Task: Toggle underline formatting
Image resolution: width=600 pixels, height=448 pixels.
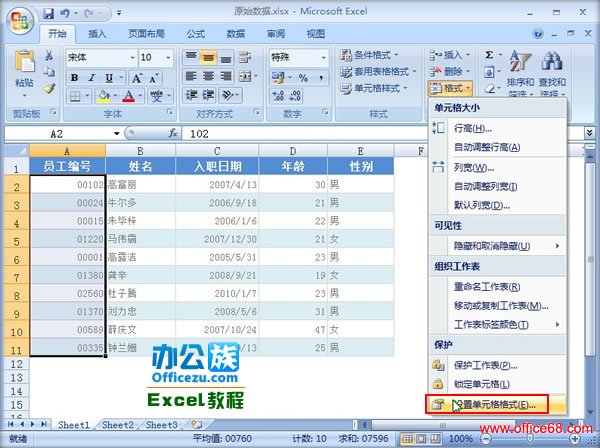Action: pyautogui.click(x=109, y=78)
